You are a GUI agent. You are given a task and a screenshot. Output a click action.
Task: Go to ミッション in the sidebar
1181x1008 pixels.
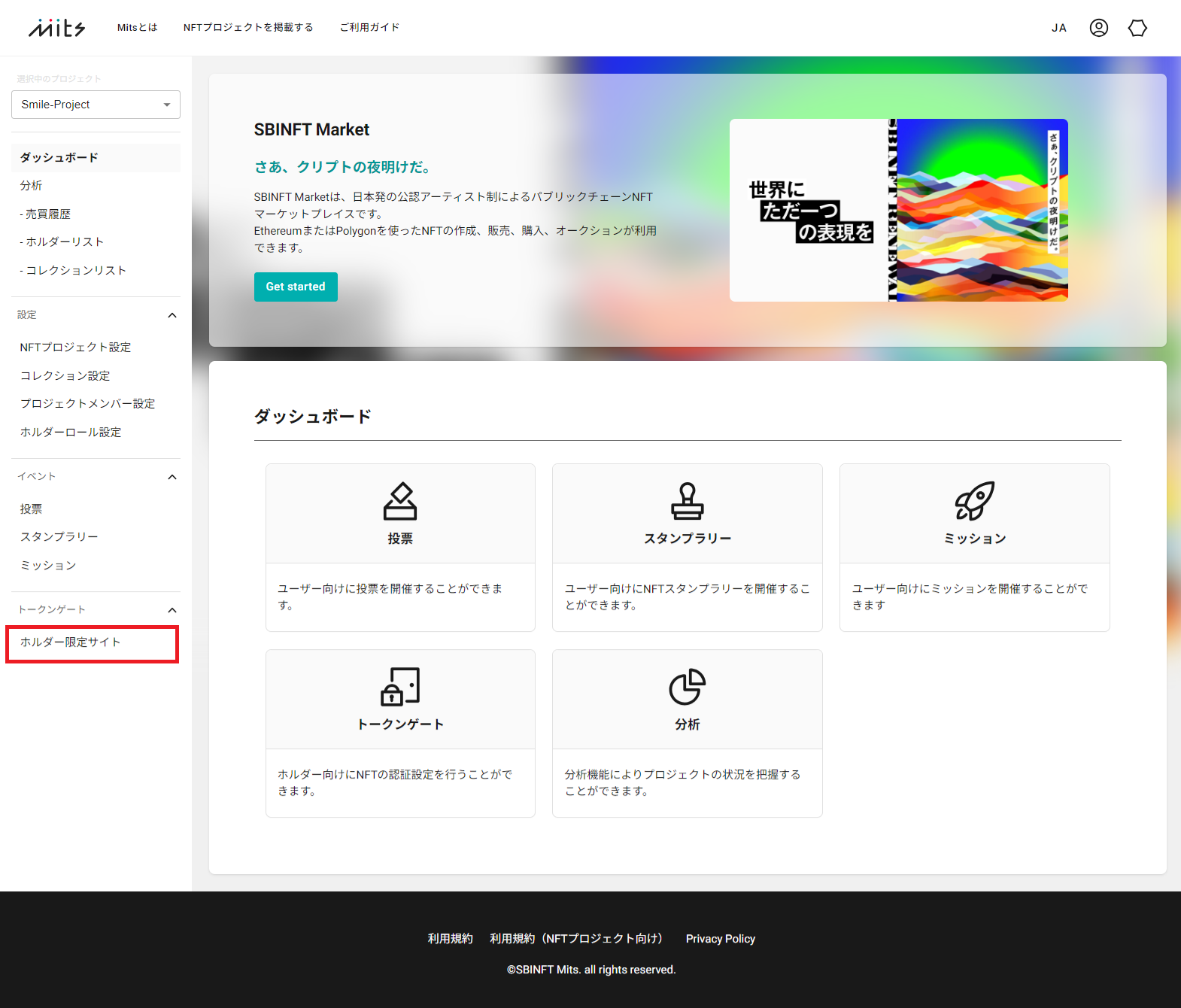[48, 566]
